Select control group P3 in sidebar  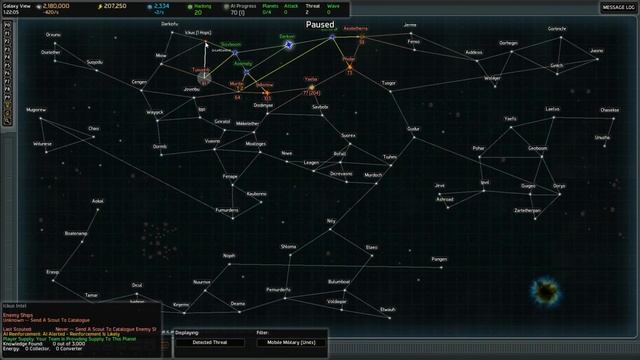(7, 49)
